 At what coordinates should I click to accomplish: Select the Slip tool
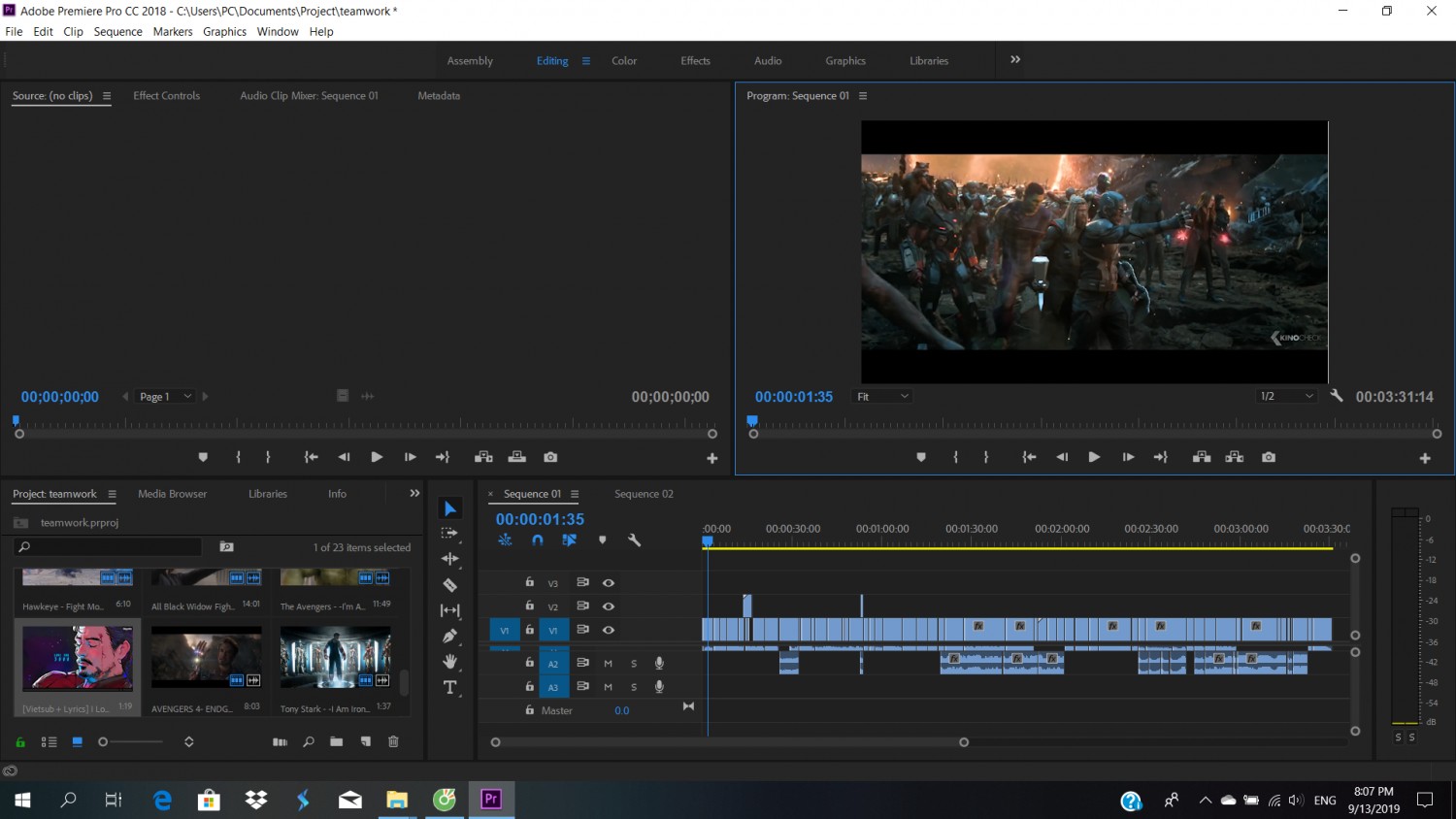click(449, 610)
